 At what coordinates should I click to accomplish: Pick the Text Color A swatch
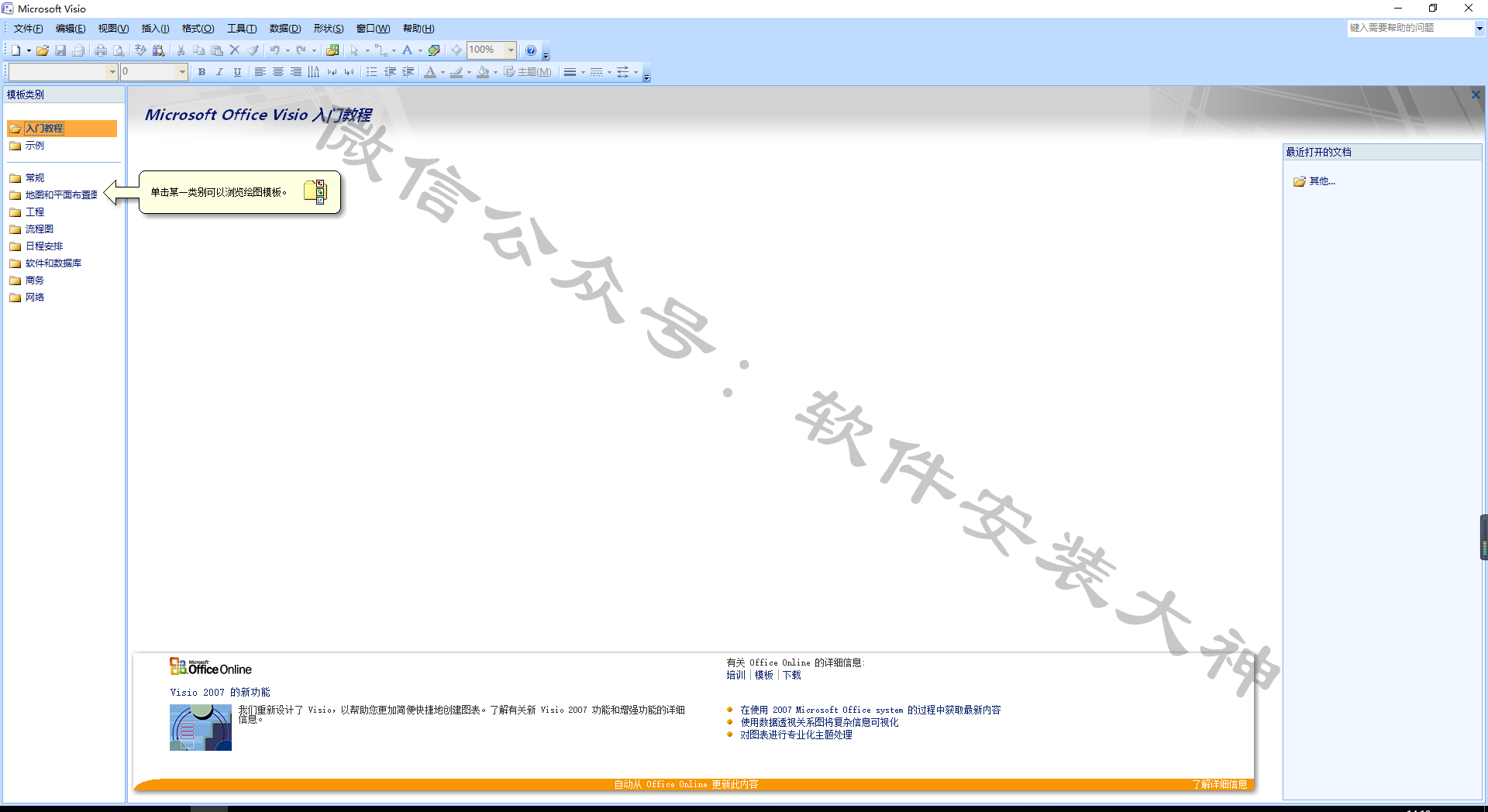(430, 72)
